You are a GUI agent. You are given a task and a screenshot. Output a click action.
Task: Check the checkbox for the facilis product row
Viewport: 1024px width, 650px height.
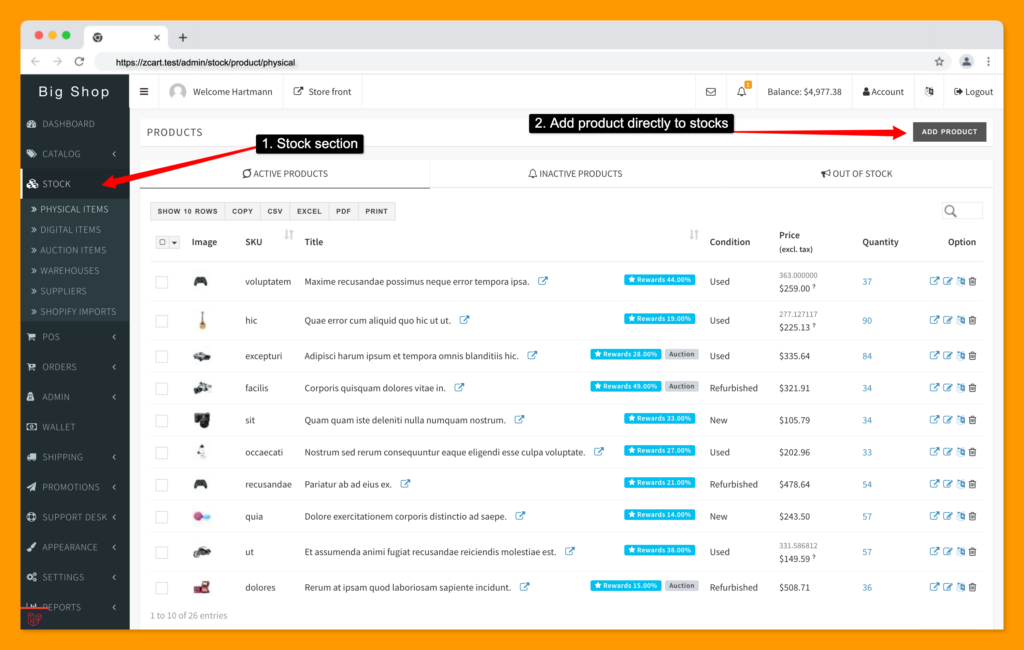pos(160,387)
